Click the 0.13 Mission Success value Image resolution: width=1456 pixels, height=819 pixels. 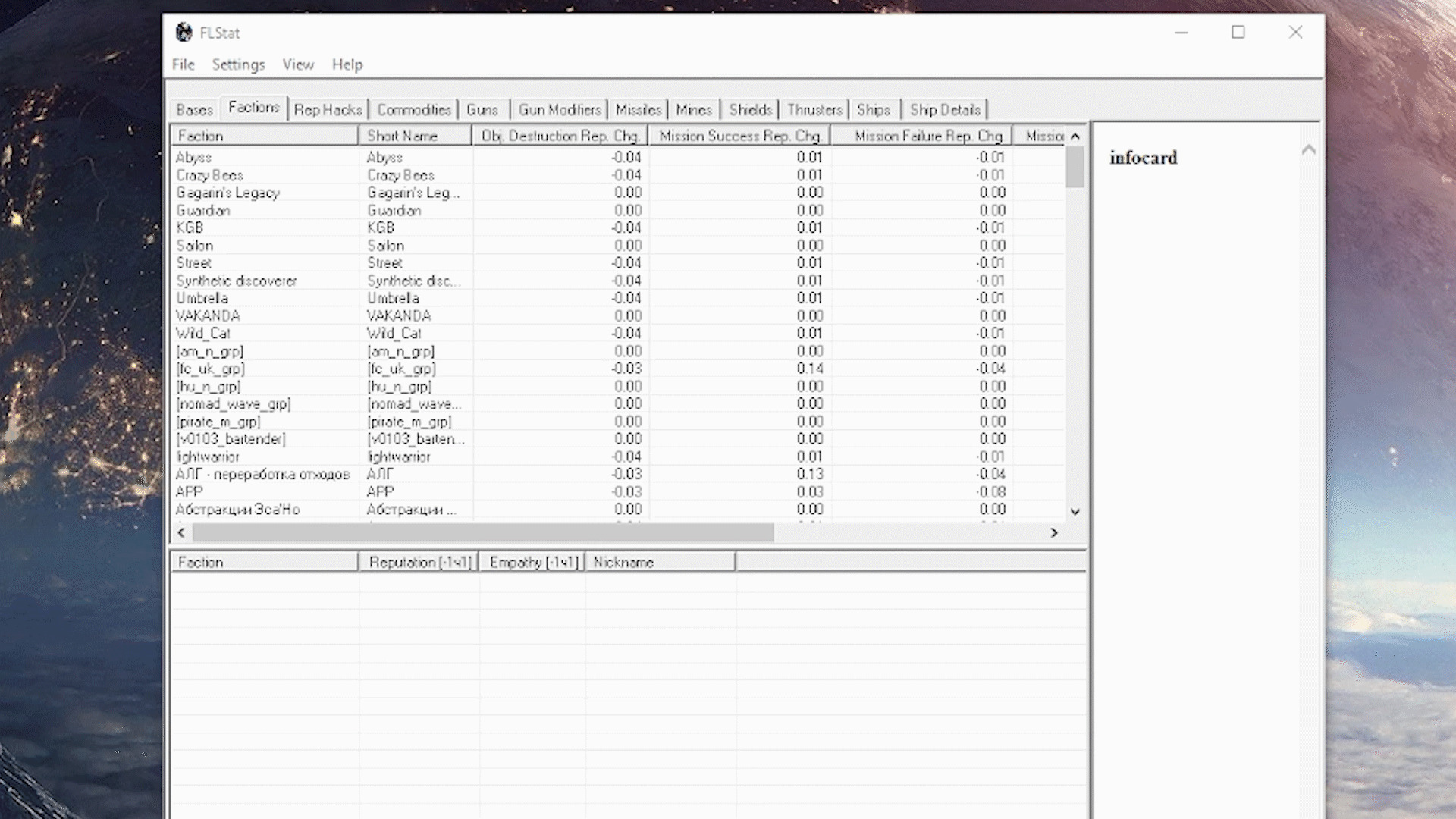click(810, 474)
